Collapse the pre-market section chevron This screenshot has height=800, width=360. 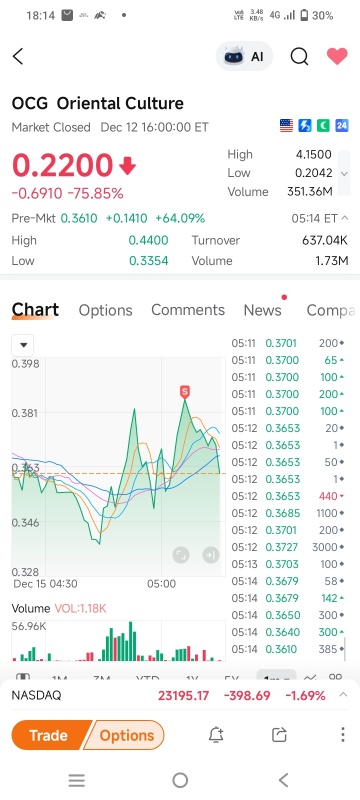344,218
